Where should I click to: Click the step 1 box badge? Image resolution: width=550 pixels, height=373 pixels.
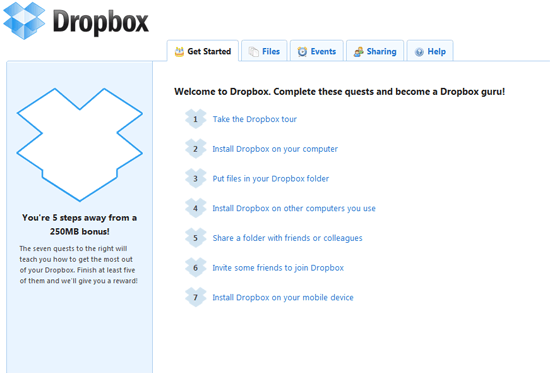[x=195, y=119]
